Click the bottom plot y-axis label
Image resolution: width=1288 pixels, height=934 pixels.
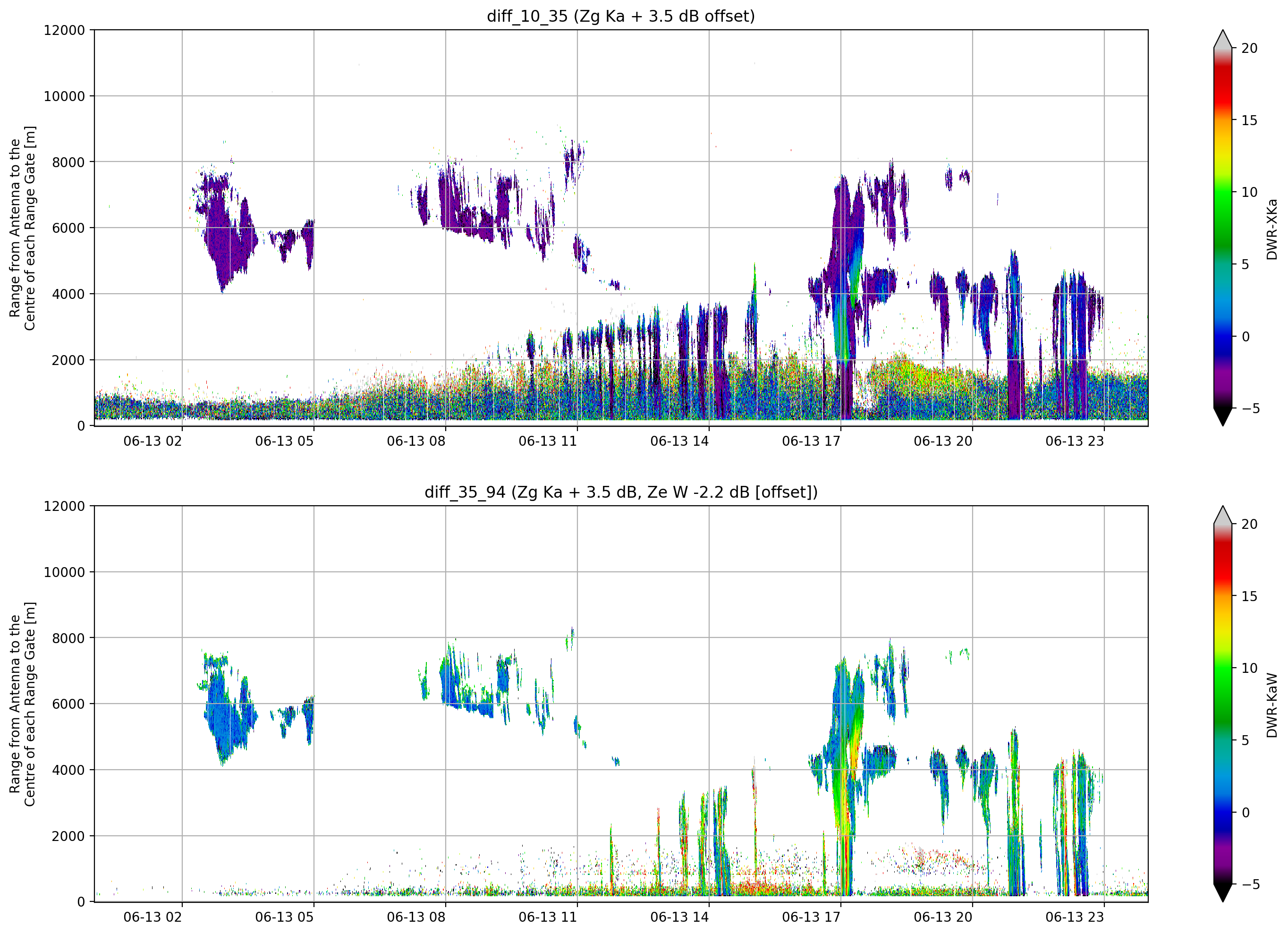pos(23,704)
